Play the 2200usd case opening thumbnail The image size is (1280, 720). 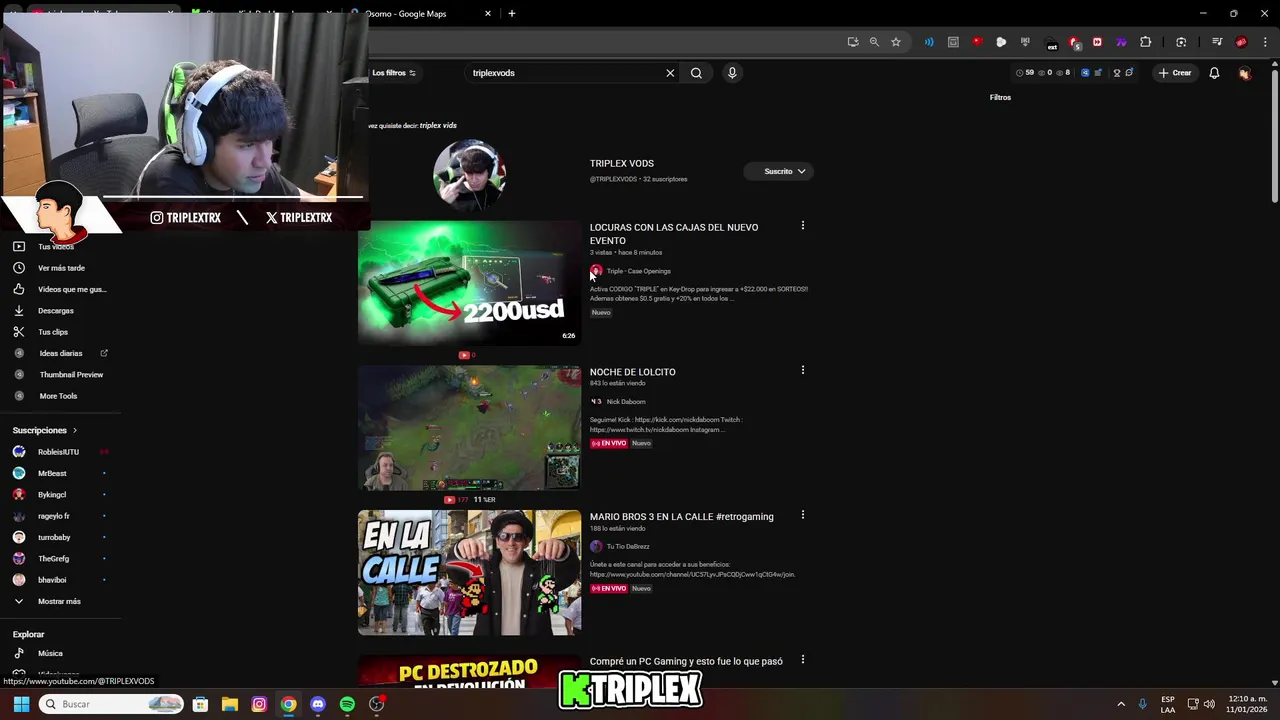(x=469, y=282)
